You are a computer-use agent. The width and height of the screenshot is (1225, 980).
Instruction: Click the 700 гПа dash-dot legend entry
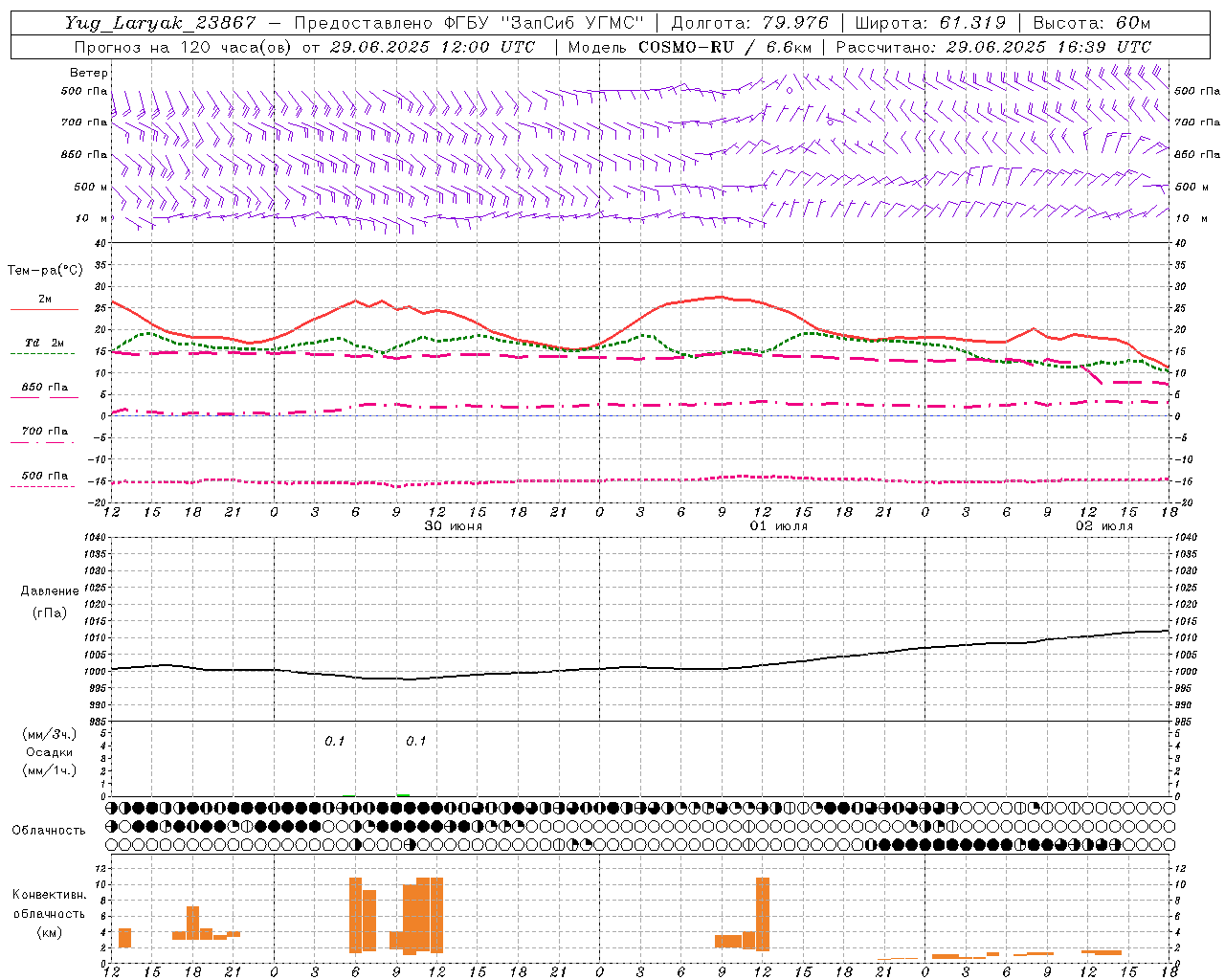(44, 435)
